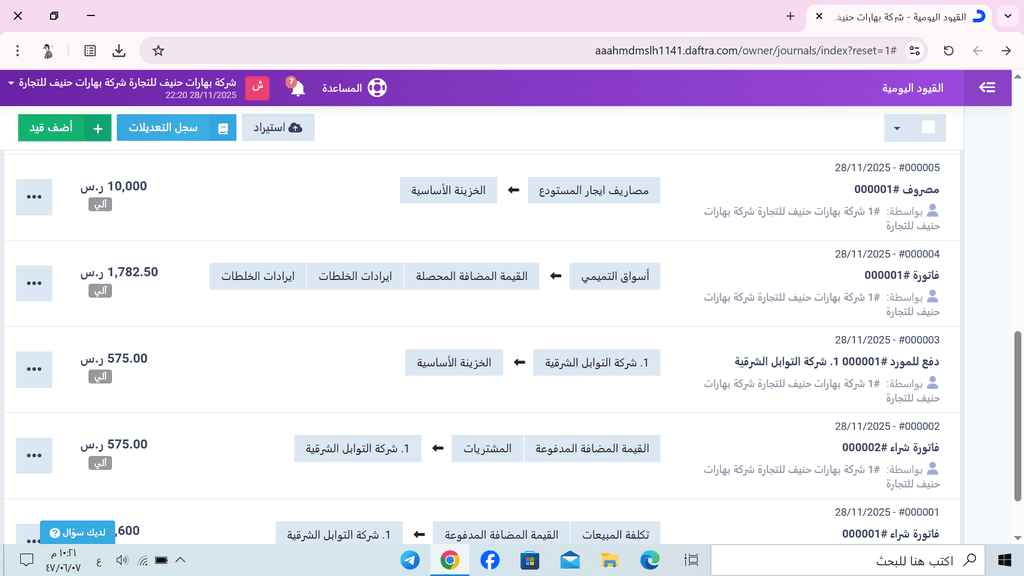Select the القيود اليومية browser tab
Screen dimensions: 1024x576
coord(899,16)
